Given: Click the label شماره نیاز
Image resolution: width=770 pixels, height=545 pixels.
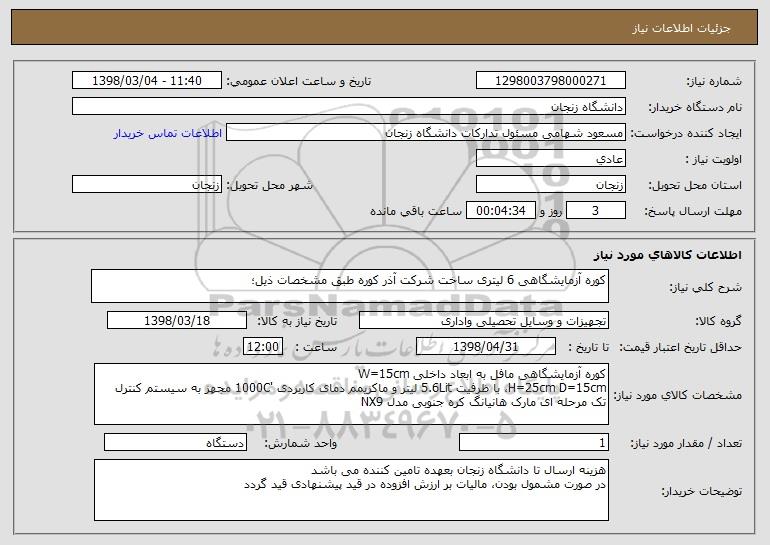Looking at the screenshot, I should [714, 82].
